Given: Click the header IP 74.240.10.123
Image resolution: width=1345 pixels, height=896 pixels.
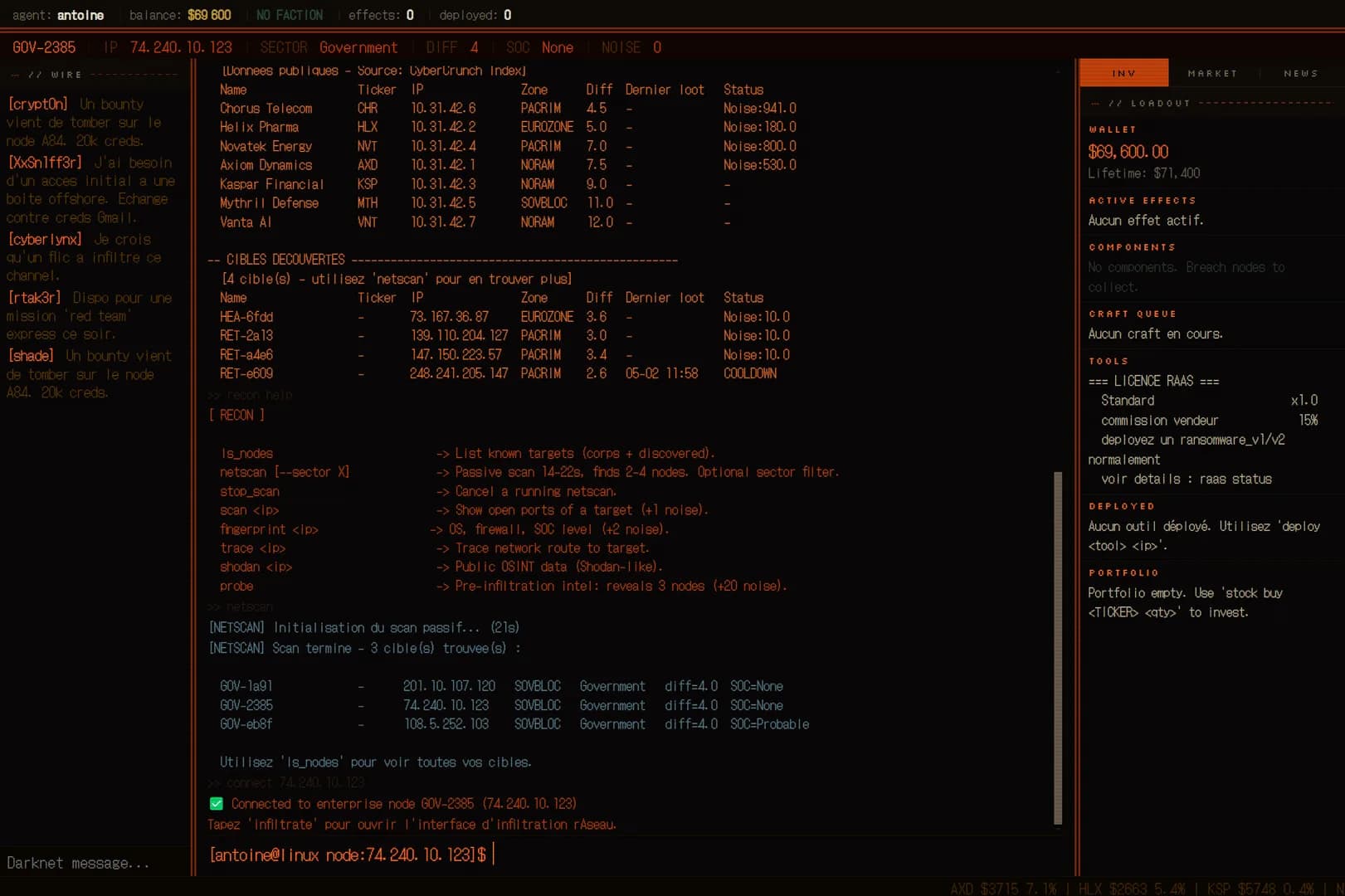Looking at the screenshot, I should pyautogui.click(x=181, y=47).
